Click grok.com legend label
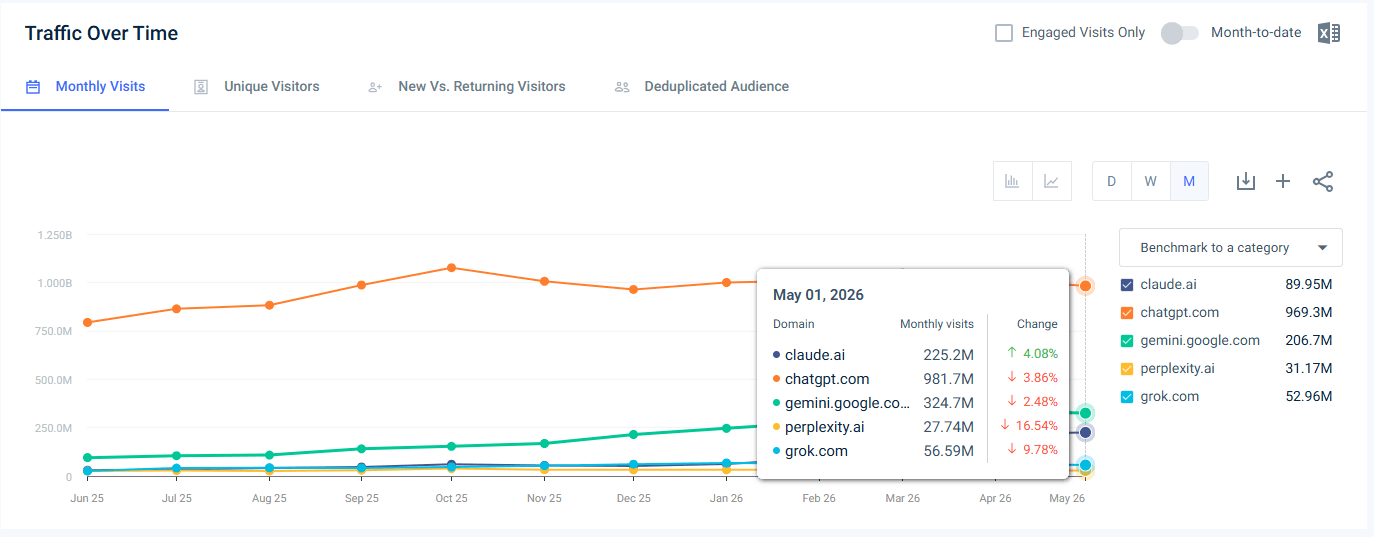The height and width of the screenshot is (537, 1374). [x=1170, y=397]
